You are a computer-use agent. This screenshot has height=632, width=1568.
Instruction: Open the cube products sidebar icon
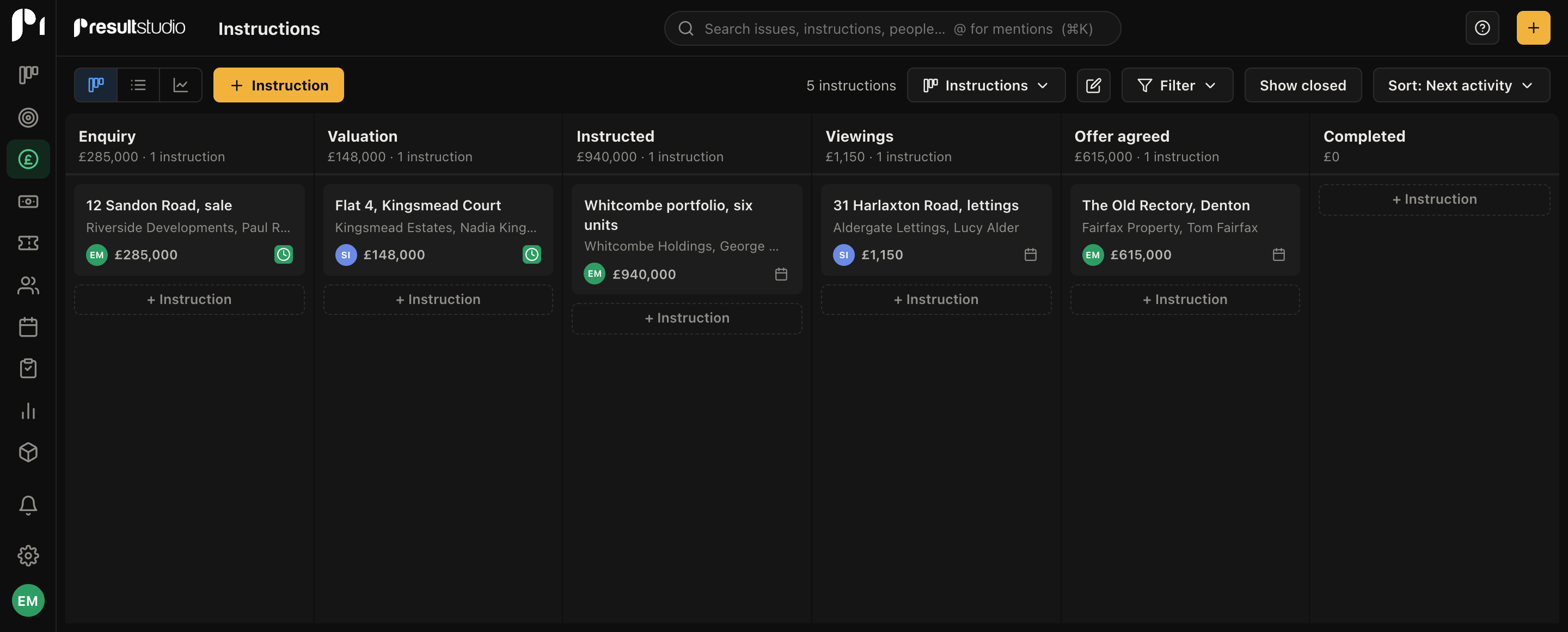(x=28, y=452)
